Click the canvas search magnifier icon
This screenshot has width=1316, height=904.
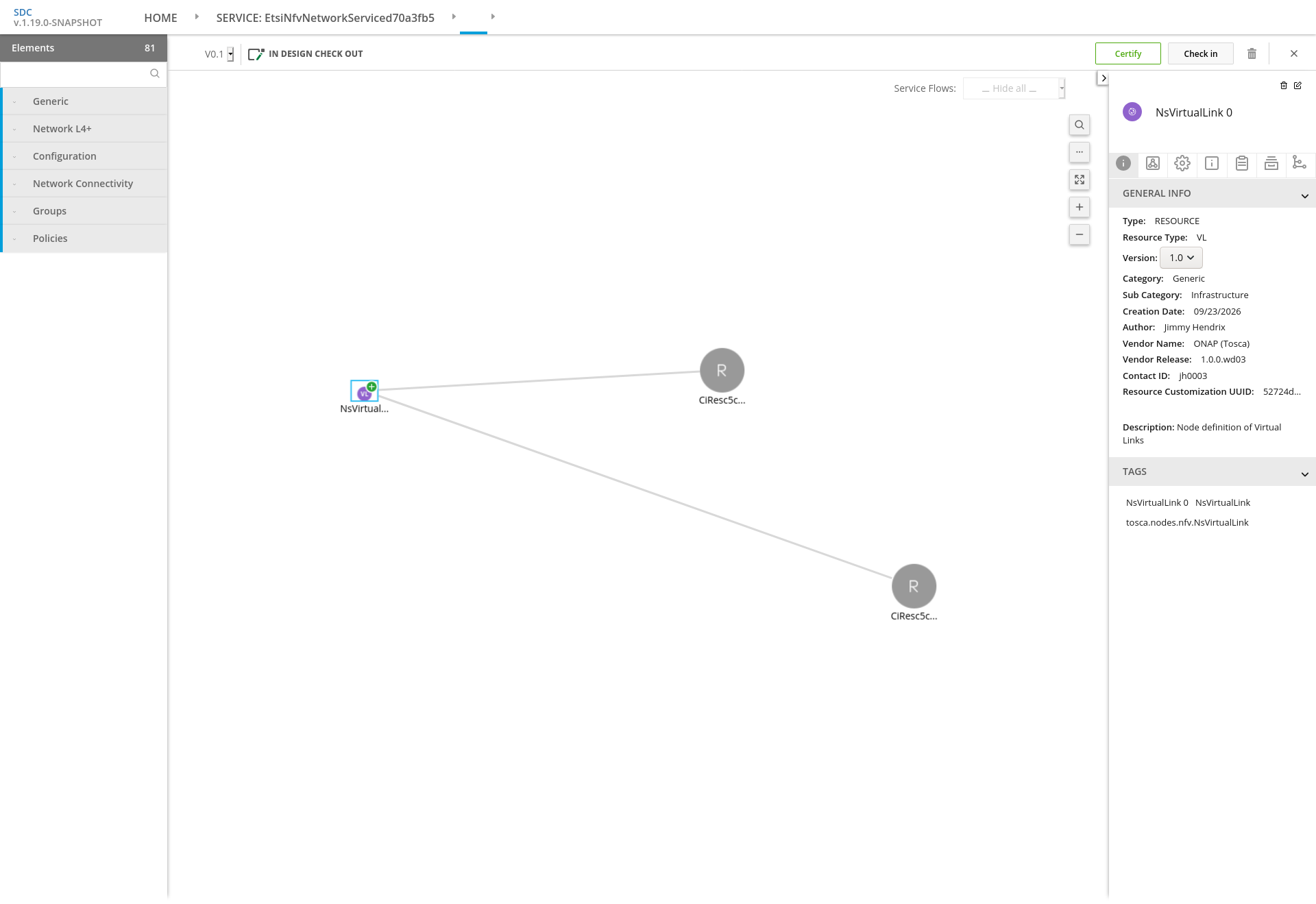point(1079,125)
